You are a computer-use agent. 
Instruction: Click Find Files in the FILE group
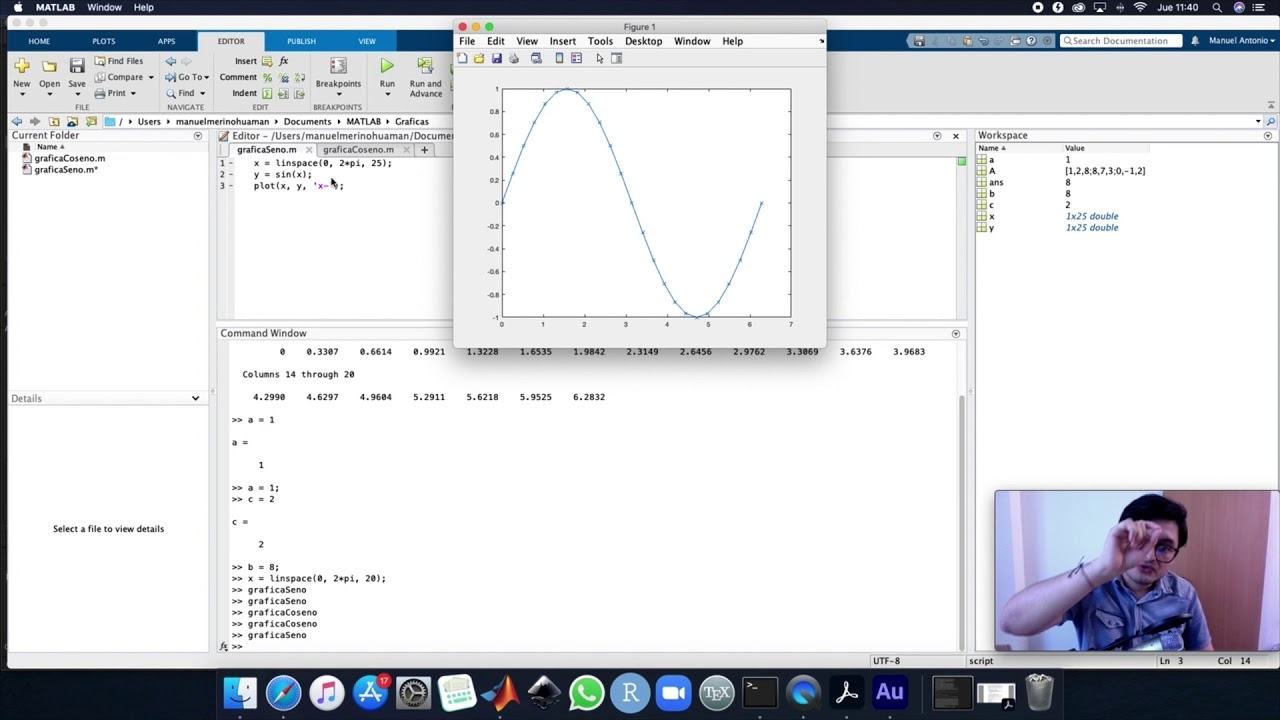click(x=118, y=61)
